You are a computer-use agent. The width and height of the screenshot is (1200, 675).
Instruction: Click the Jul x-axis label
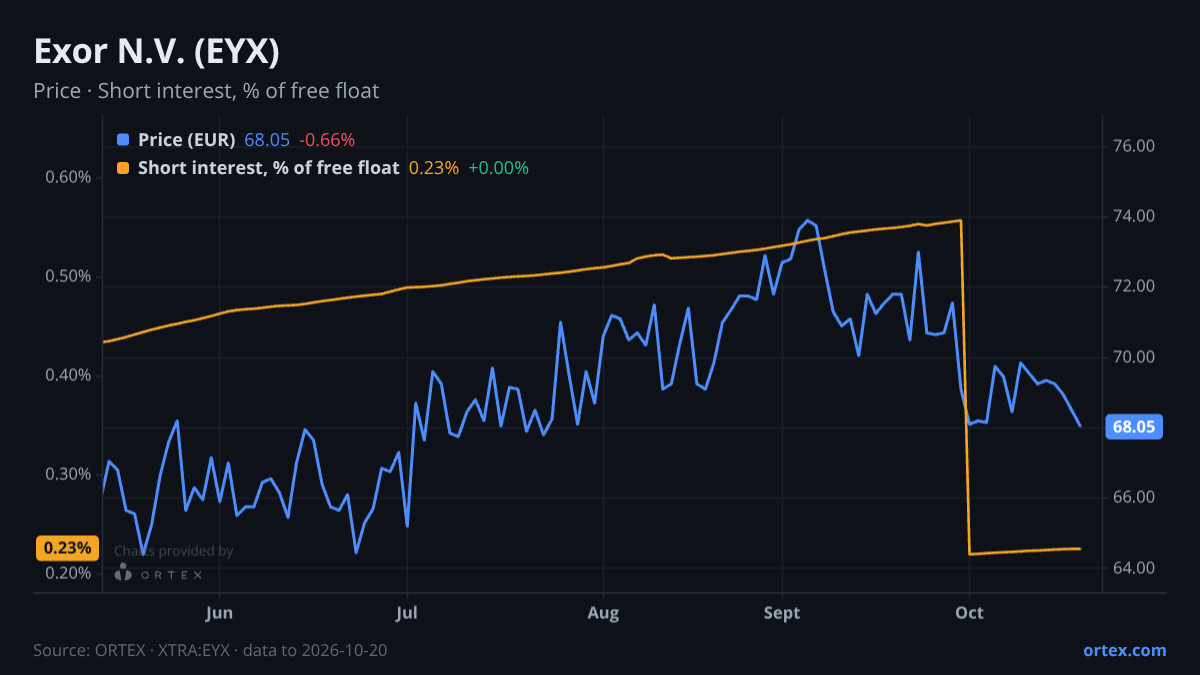pyautogui.click(x=406, y=612)
